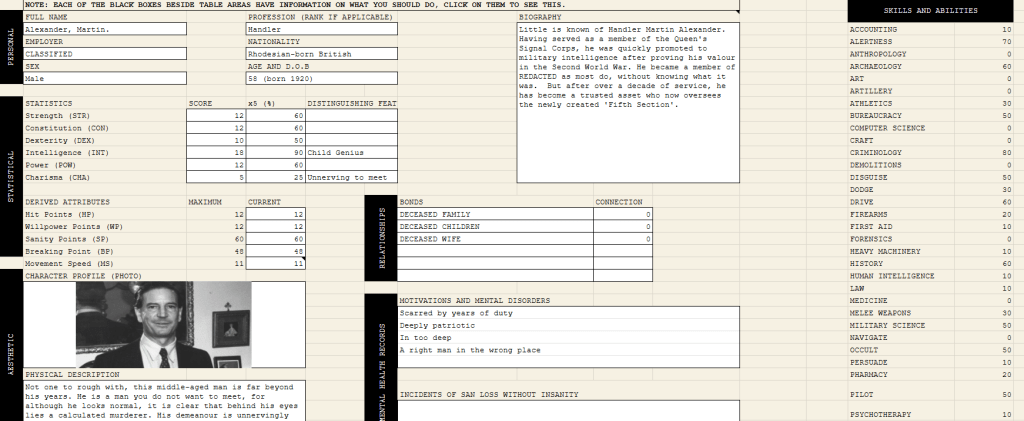The width and height of the screenshot is (1024, 421).
Task: Select the Employer field showing CLASSIFIED
Action: coord(105,54)
